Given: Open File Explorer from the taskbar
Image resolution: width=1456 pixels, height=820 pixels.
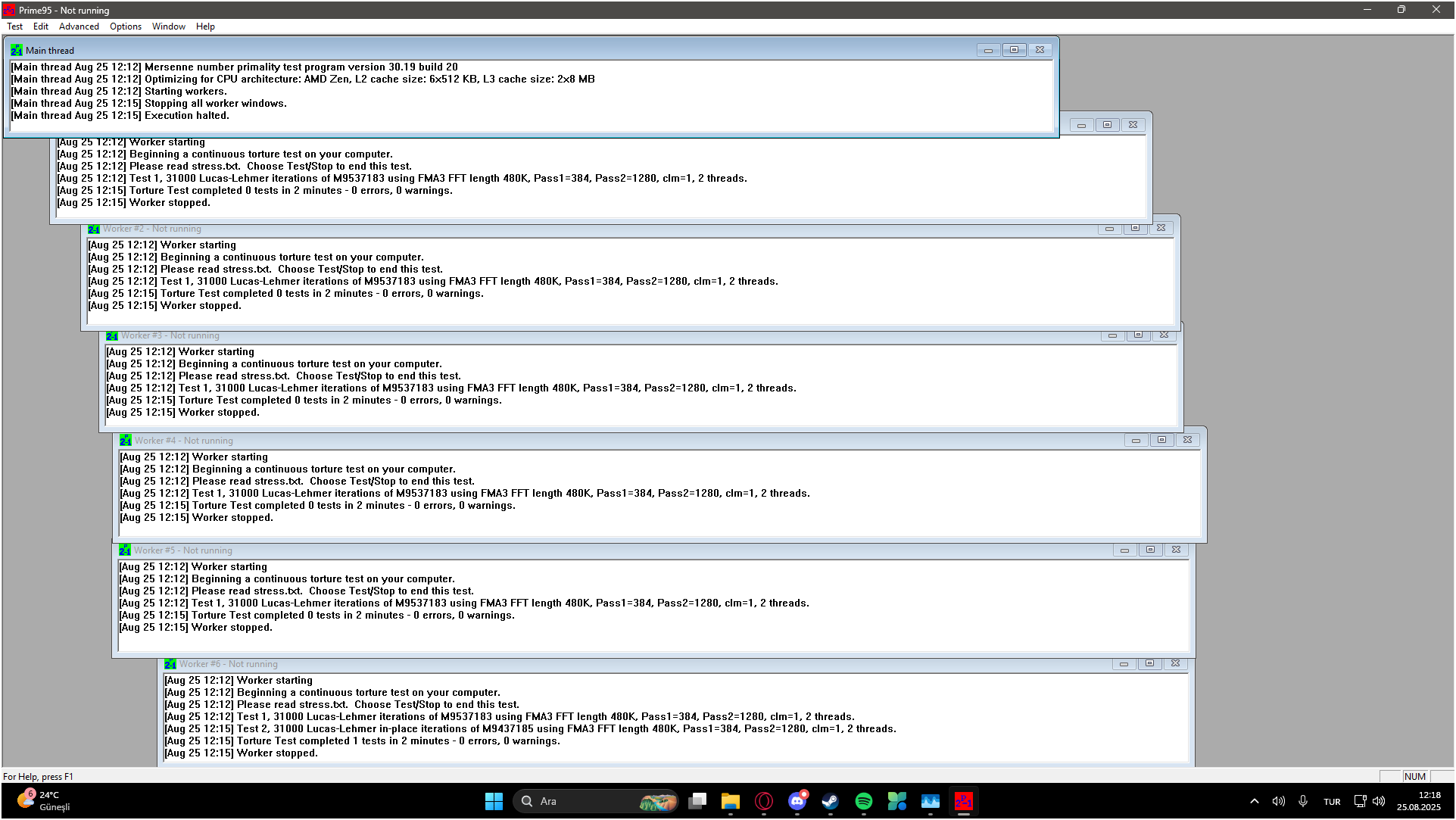Looking at the screenshot, I should click(730, 801).
